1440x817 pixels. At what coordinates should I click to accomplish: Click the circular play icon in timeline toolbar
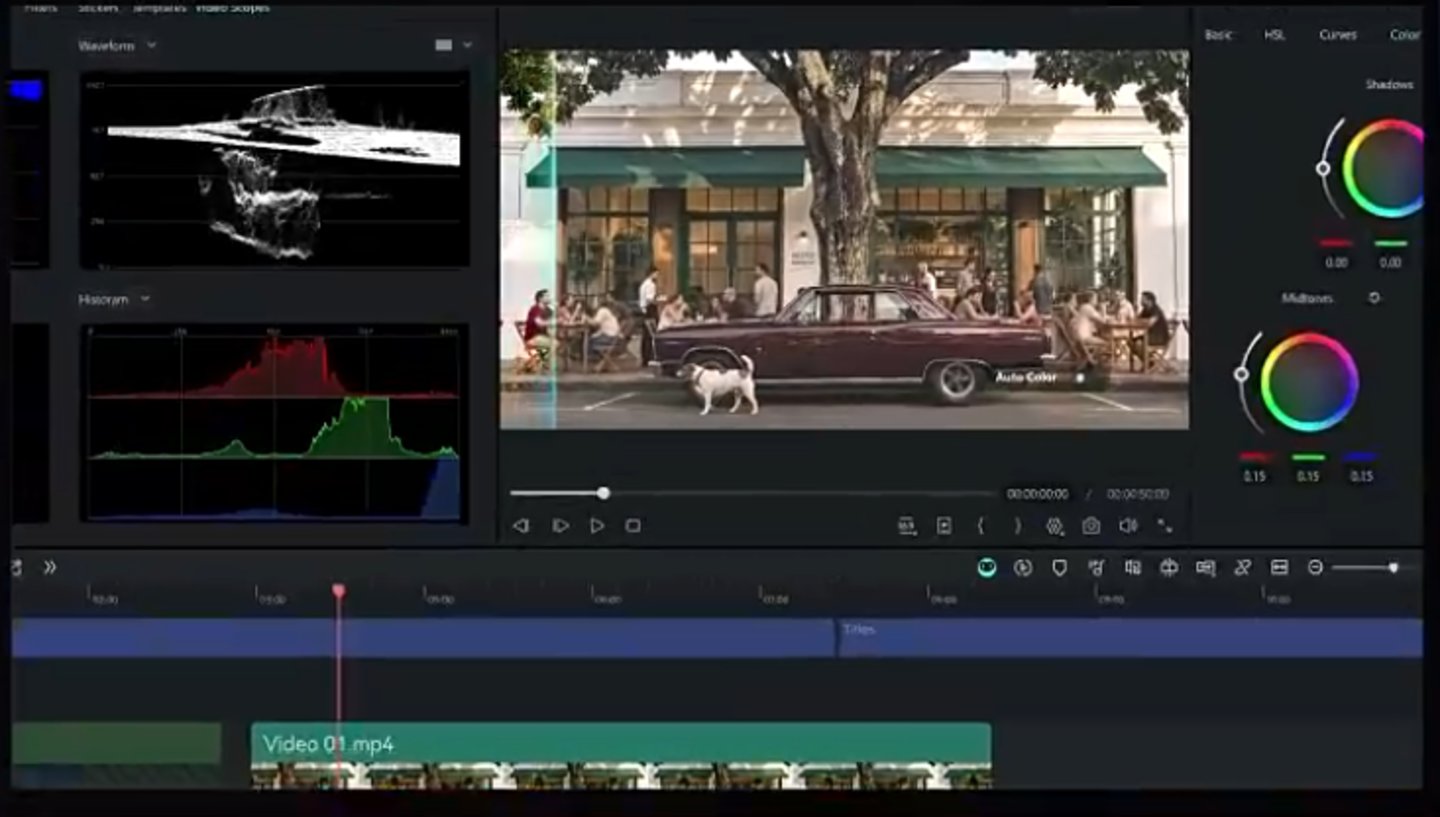[1022, 567]
